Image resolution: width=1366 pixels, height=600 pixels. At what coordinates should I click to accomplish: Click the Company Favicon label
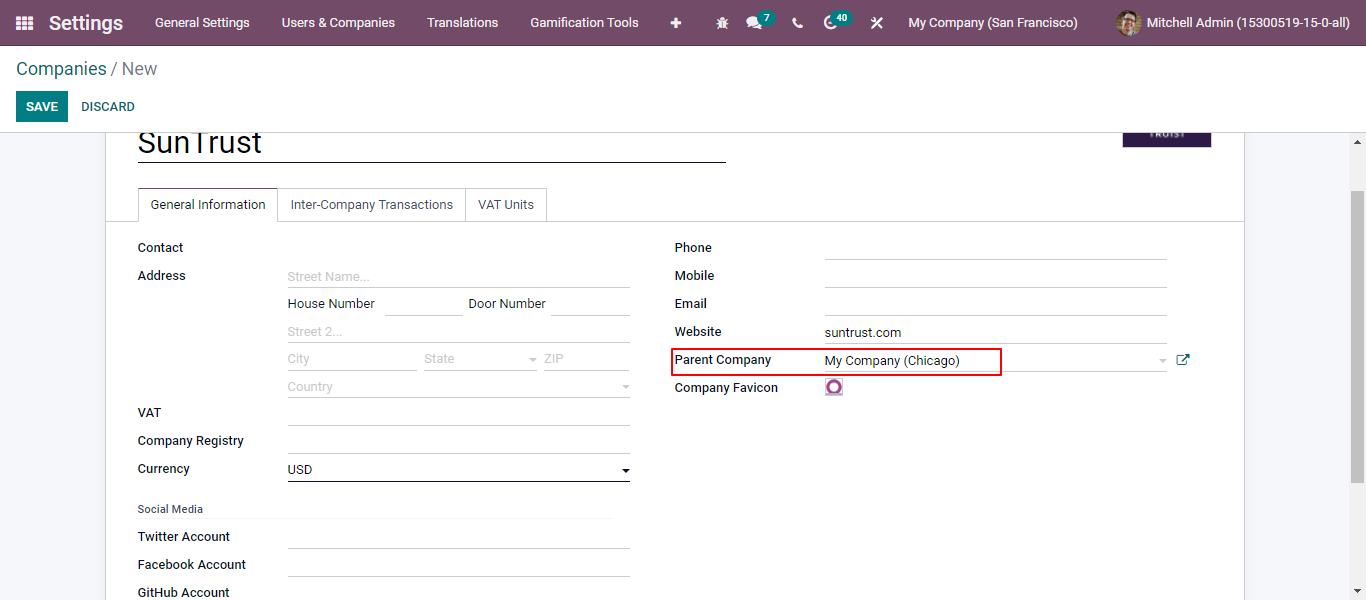(726, 388)
